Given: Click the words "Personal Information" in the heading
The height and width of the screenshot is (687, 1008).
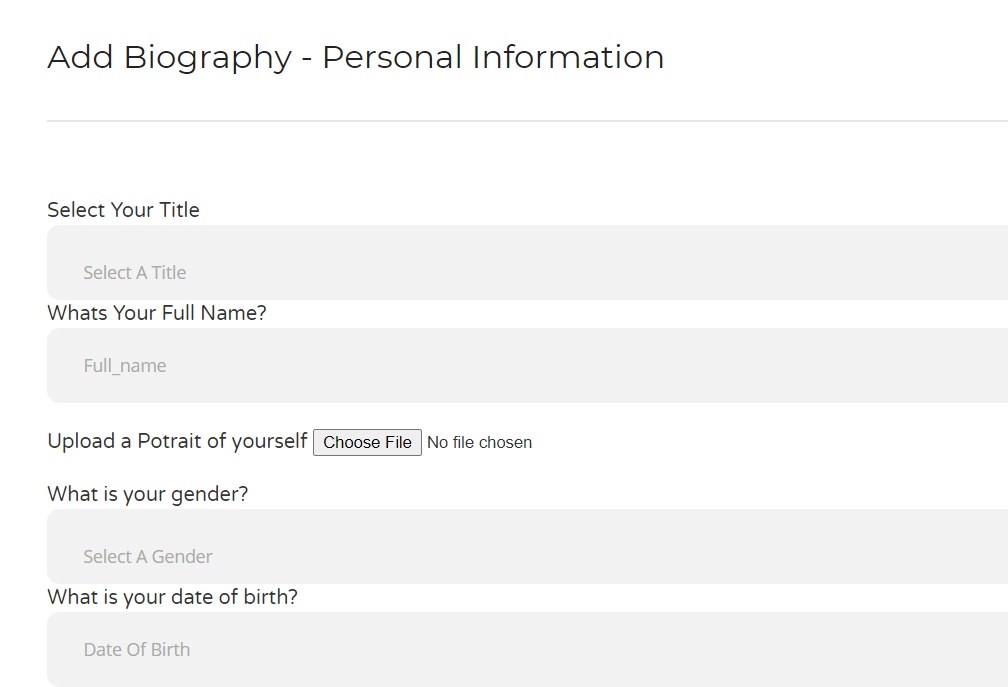Looking at the screenshot, I should pos(493,57).
